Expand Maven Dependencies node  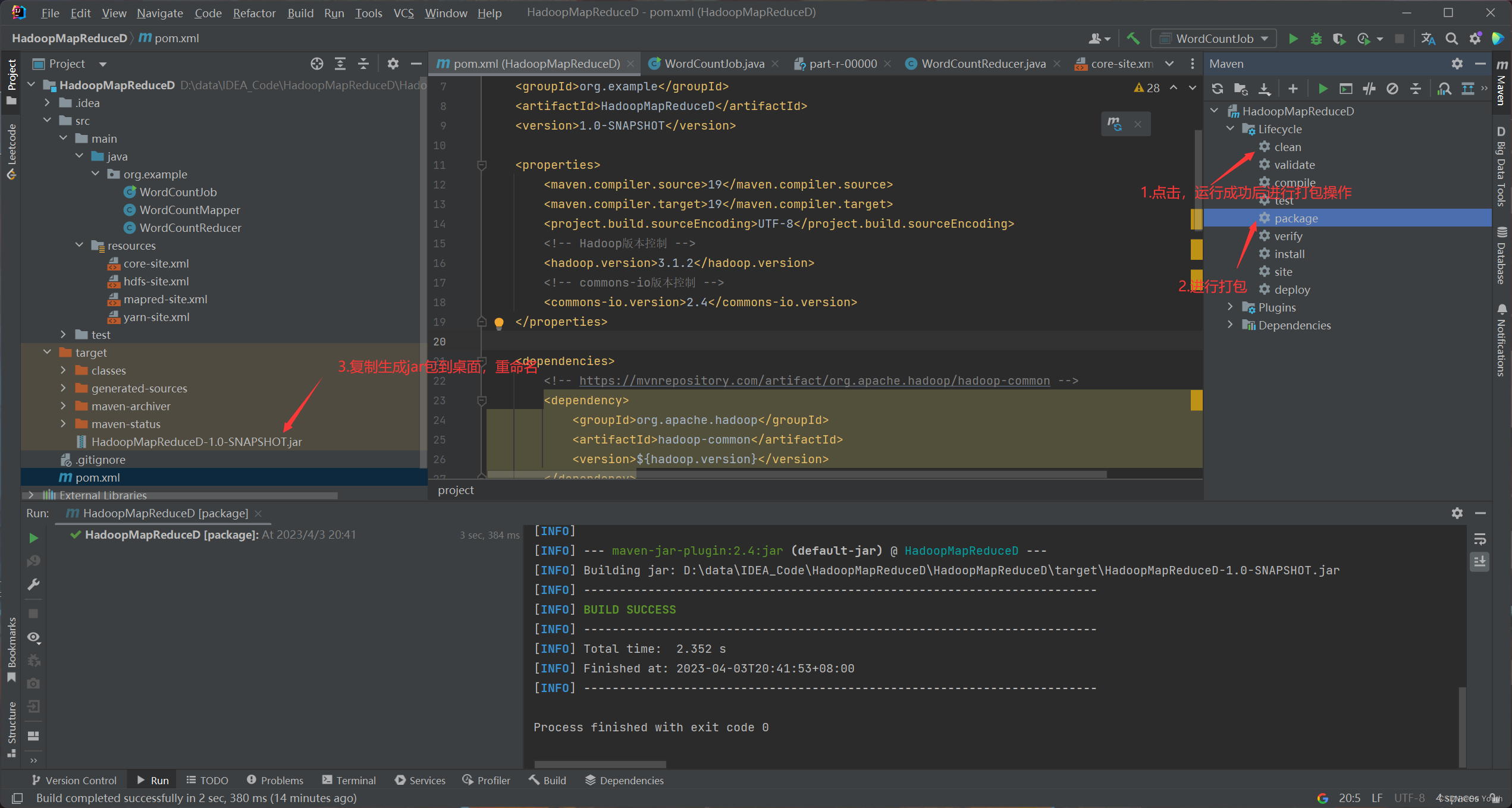pyautogui.click(x=1230, y=325)
